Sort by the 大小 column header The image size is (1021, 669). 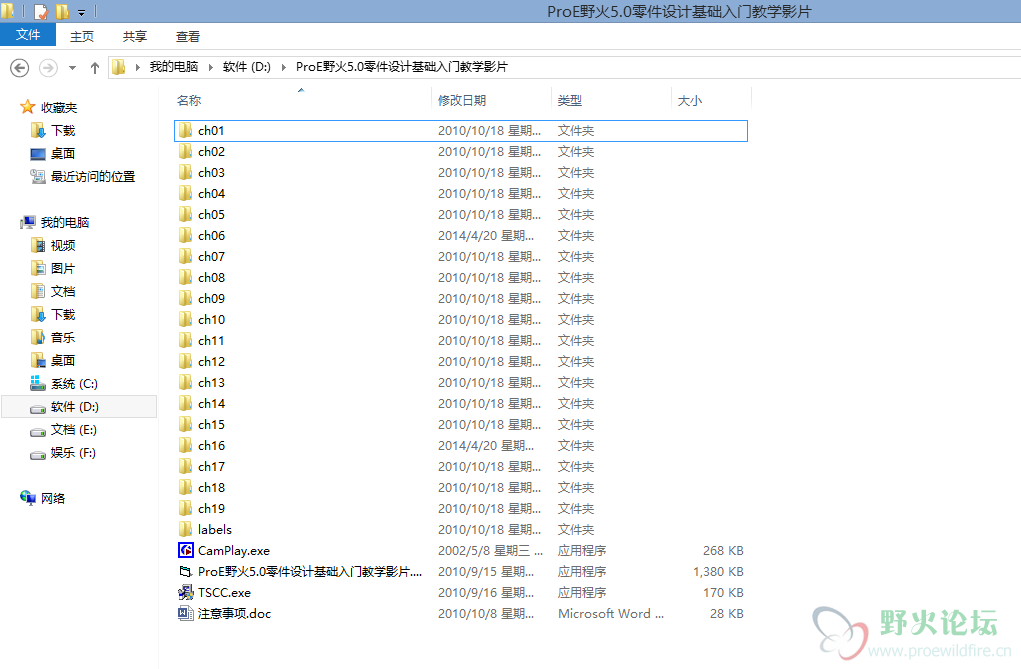click(x=690, y=100)
